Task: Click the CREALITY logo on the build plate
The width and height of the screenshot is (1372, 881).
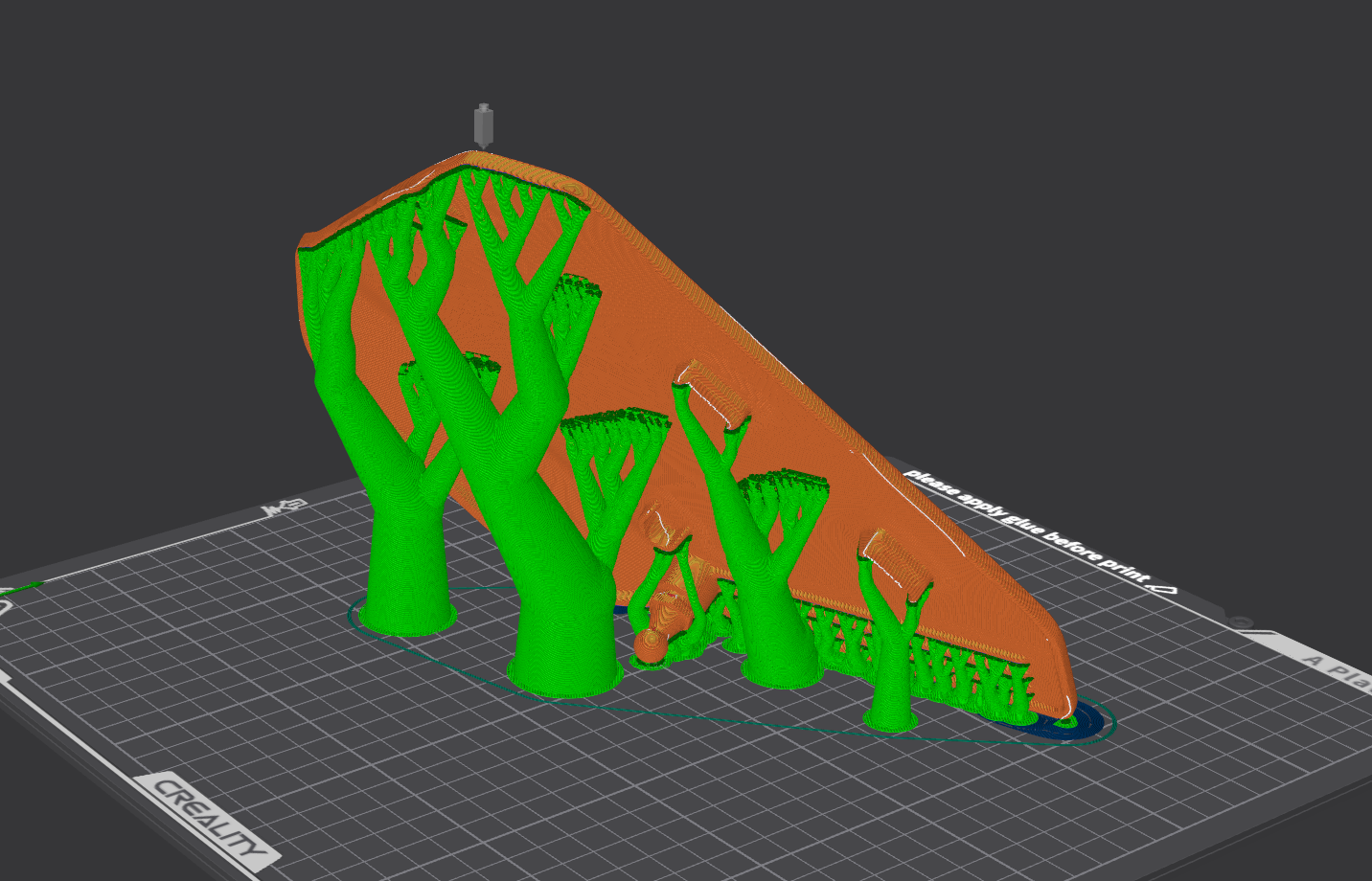Action: pyautogui.click(x=210, y=821)
